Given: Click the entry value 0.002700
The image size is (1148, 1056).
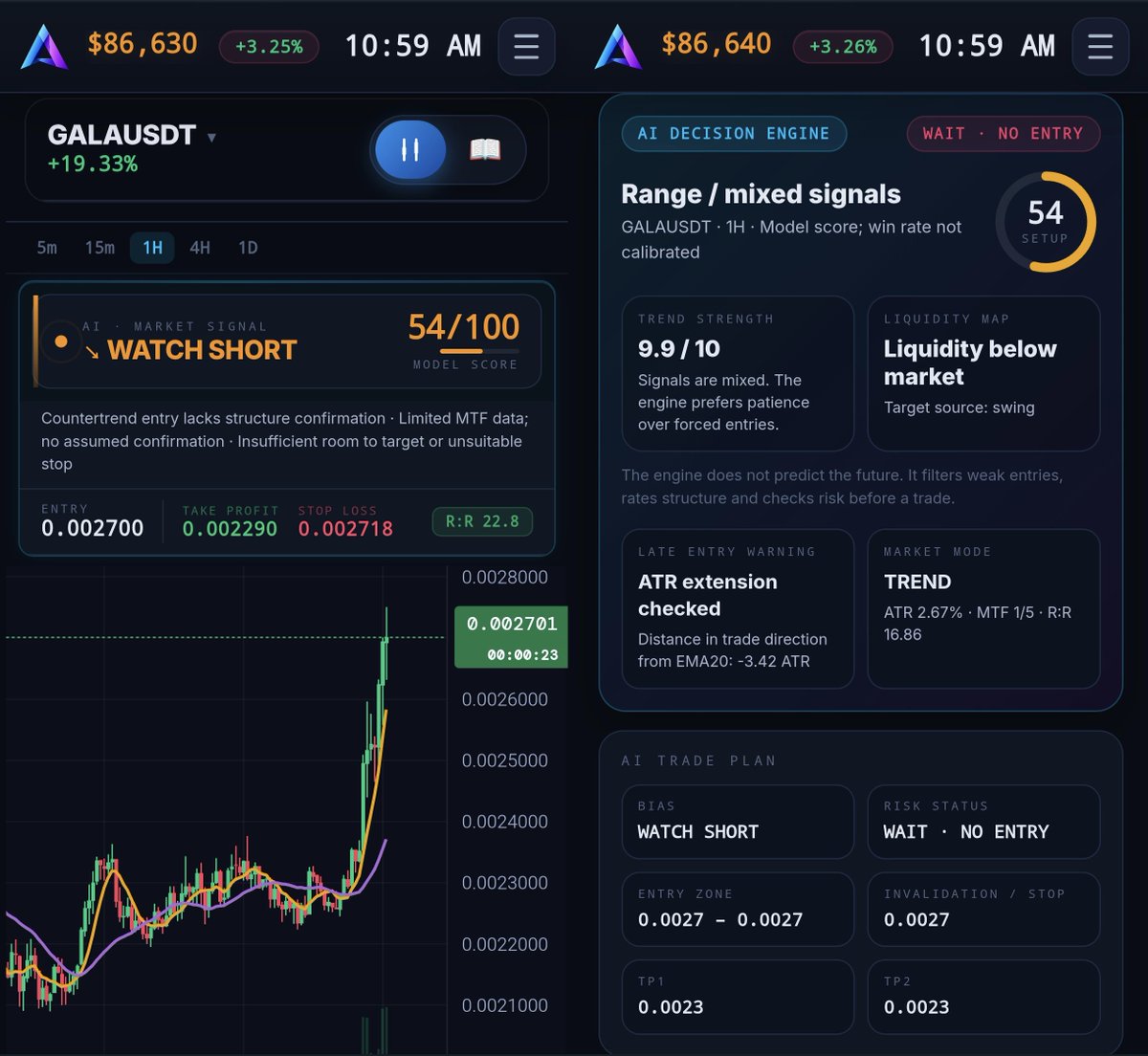Looking at the screenshot, I should [92, 528].
